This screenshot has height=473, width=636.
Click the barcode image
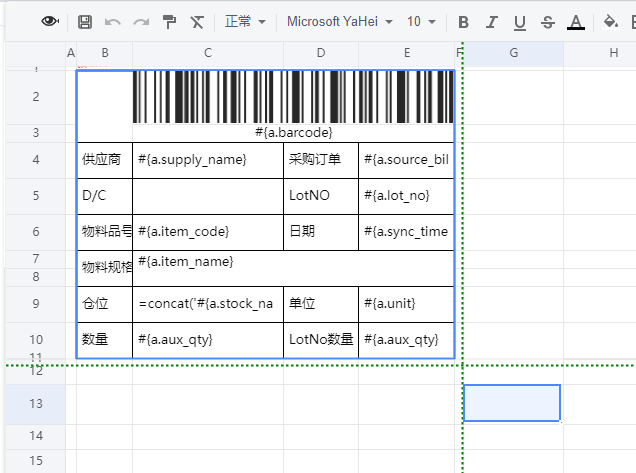tap(293, 97)
